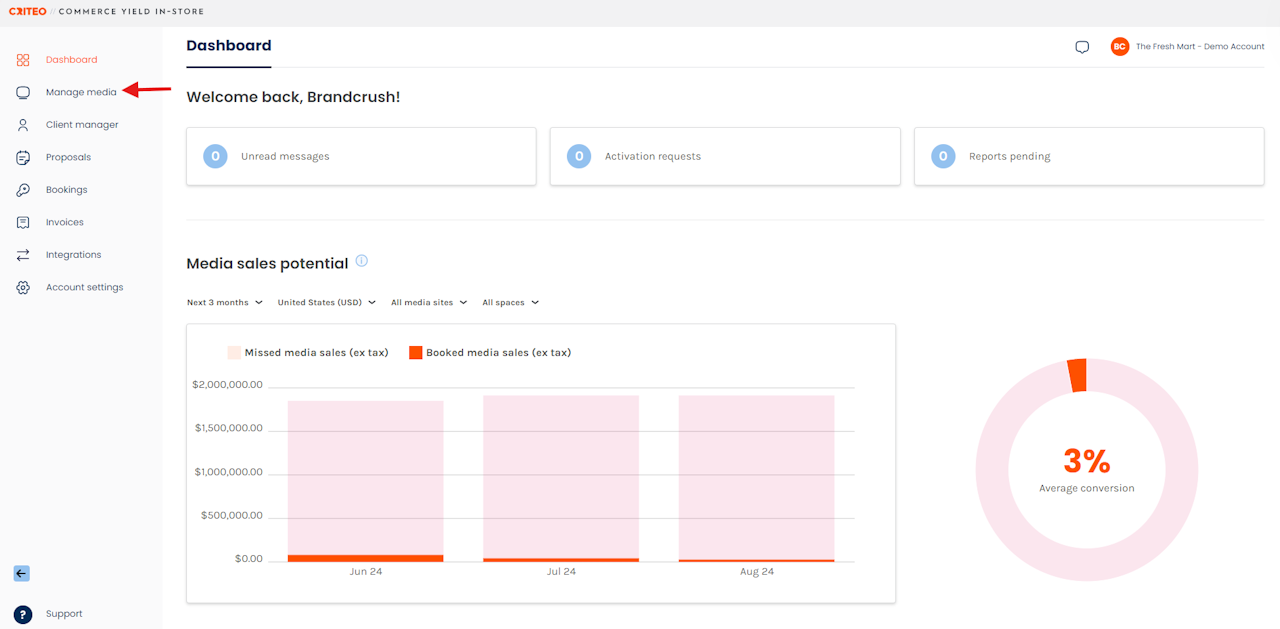Open The Fresh Mart account menu

tap(1187, 47)
